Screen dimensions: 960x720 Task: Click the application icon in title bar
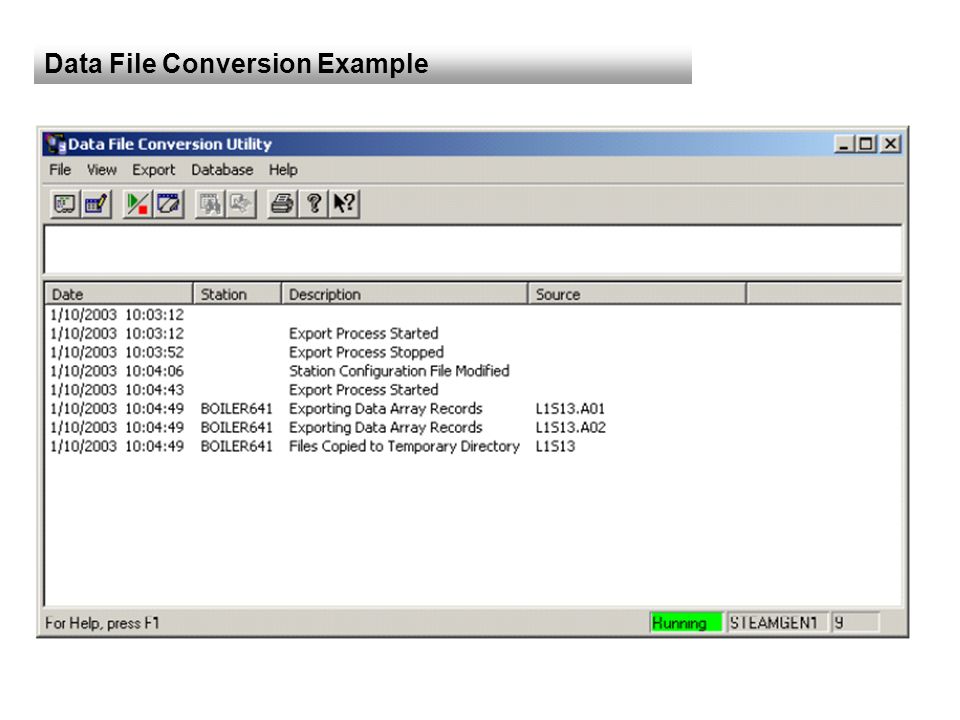point(56,144)
